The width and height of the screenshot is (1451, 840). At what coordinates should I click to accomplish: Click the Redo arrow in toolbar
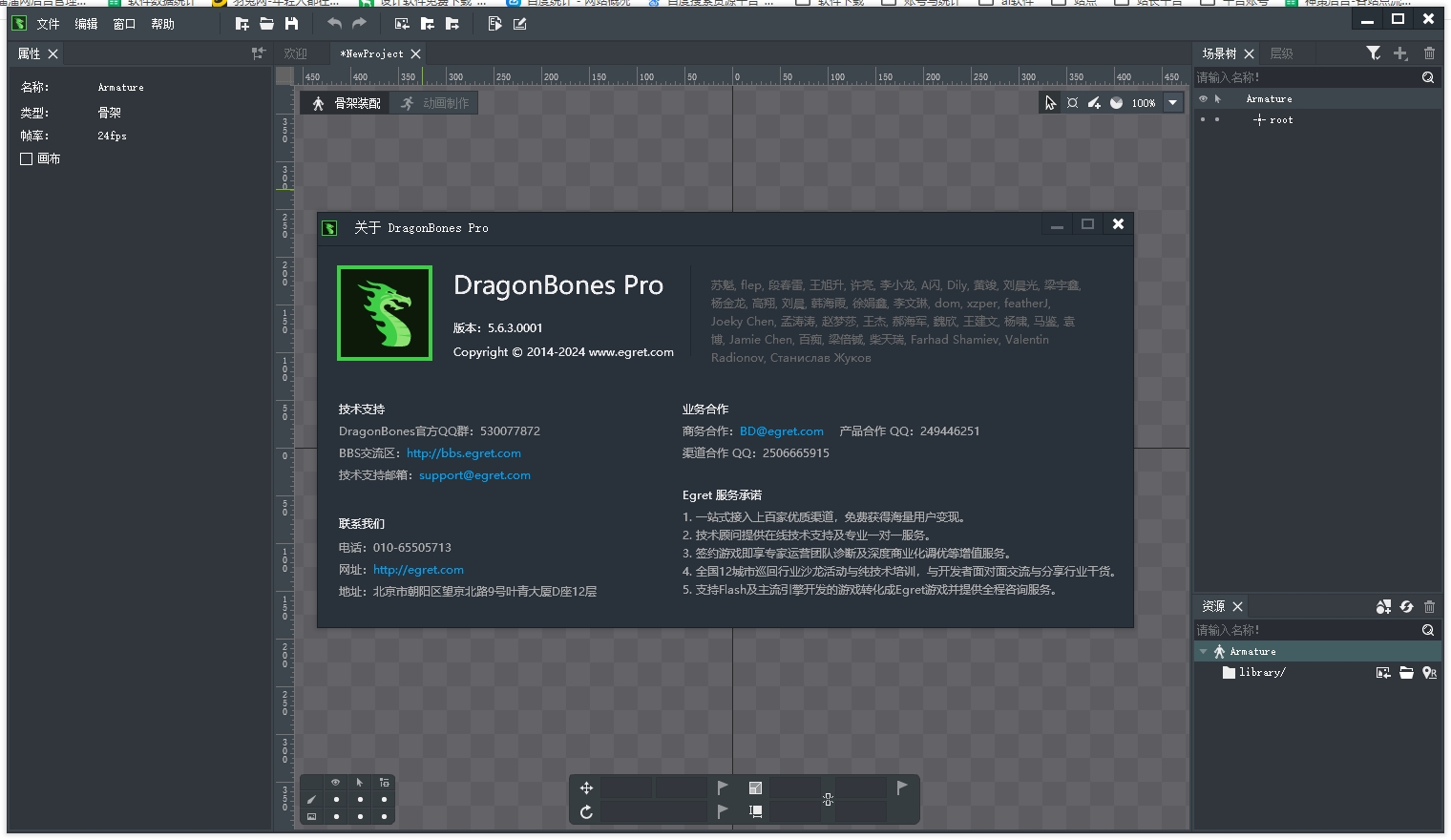click(x=359, y=24)
